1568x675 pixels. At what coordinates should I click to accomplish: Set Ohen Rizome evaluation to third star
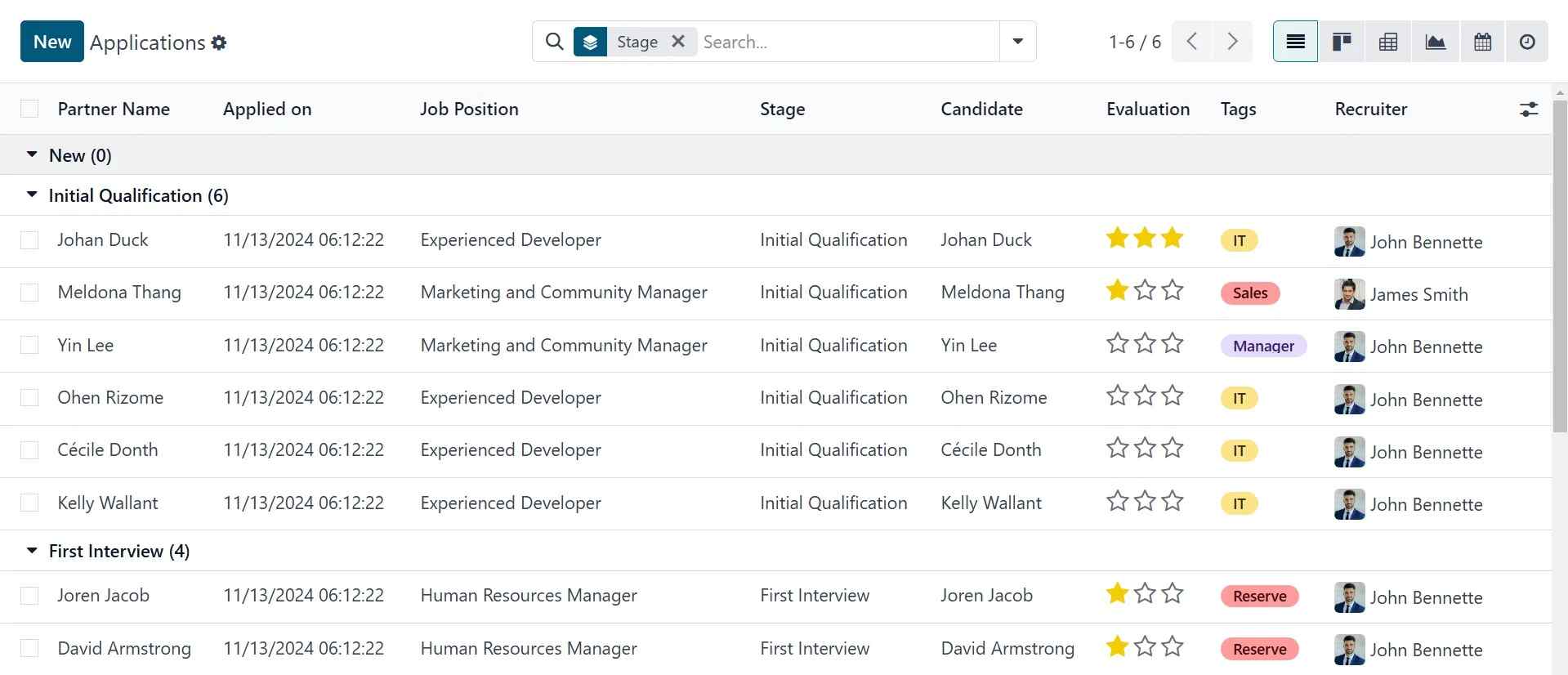tap(1173, 396)
